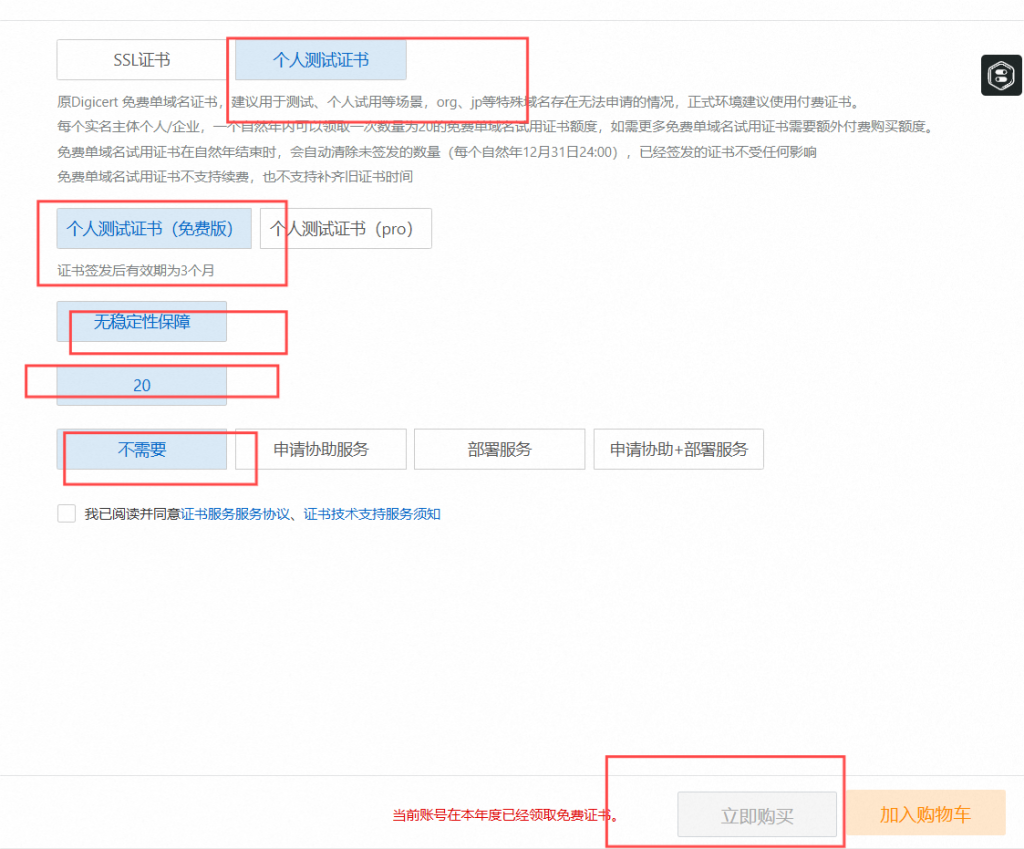Image resolution: width=1024 pixels, height=849 pixels.
Task: Click the 加入购物车 button
Action: click(925, 814)
